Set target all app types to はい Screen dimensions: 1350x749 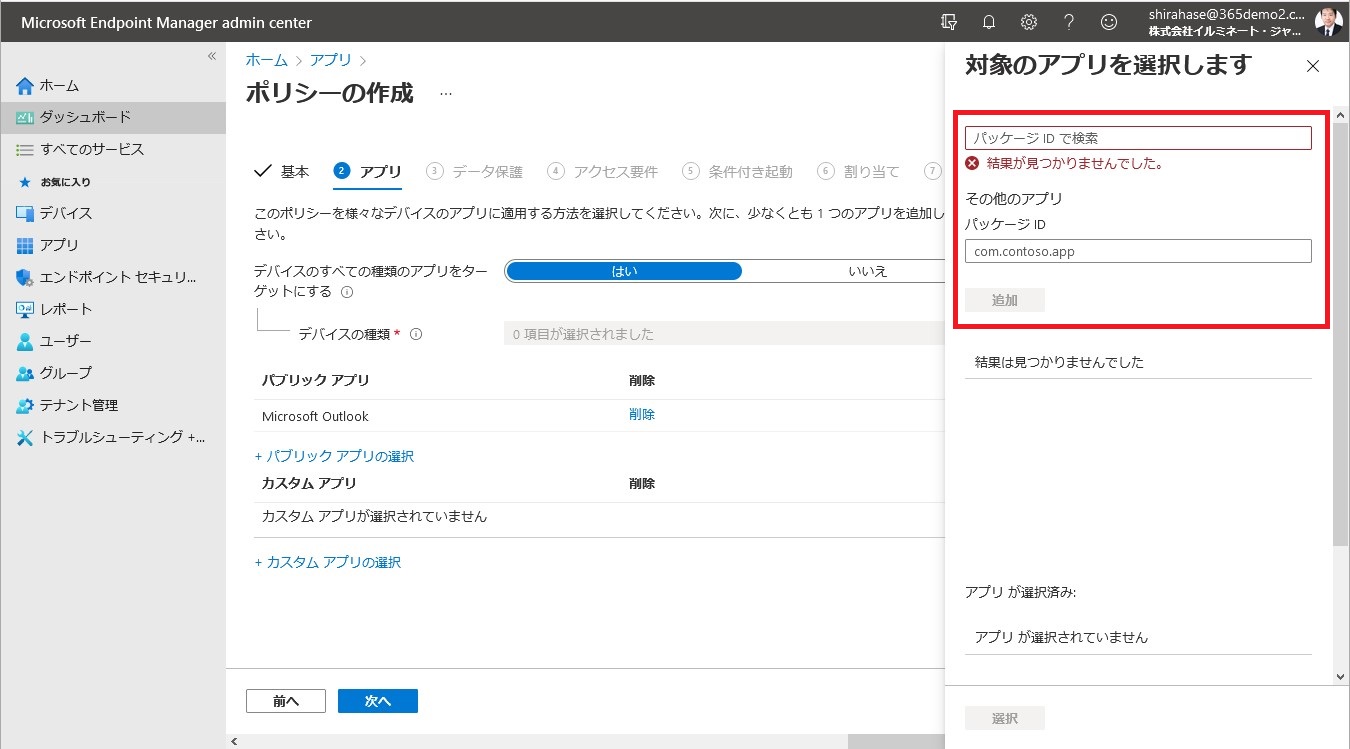[x=624, y=271]
